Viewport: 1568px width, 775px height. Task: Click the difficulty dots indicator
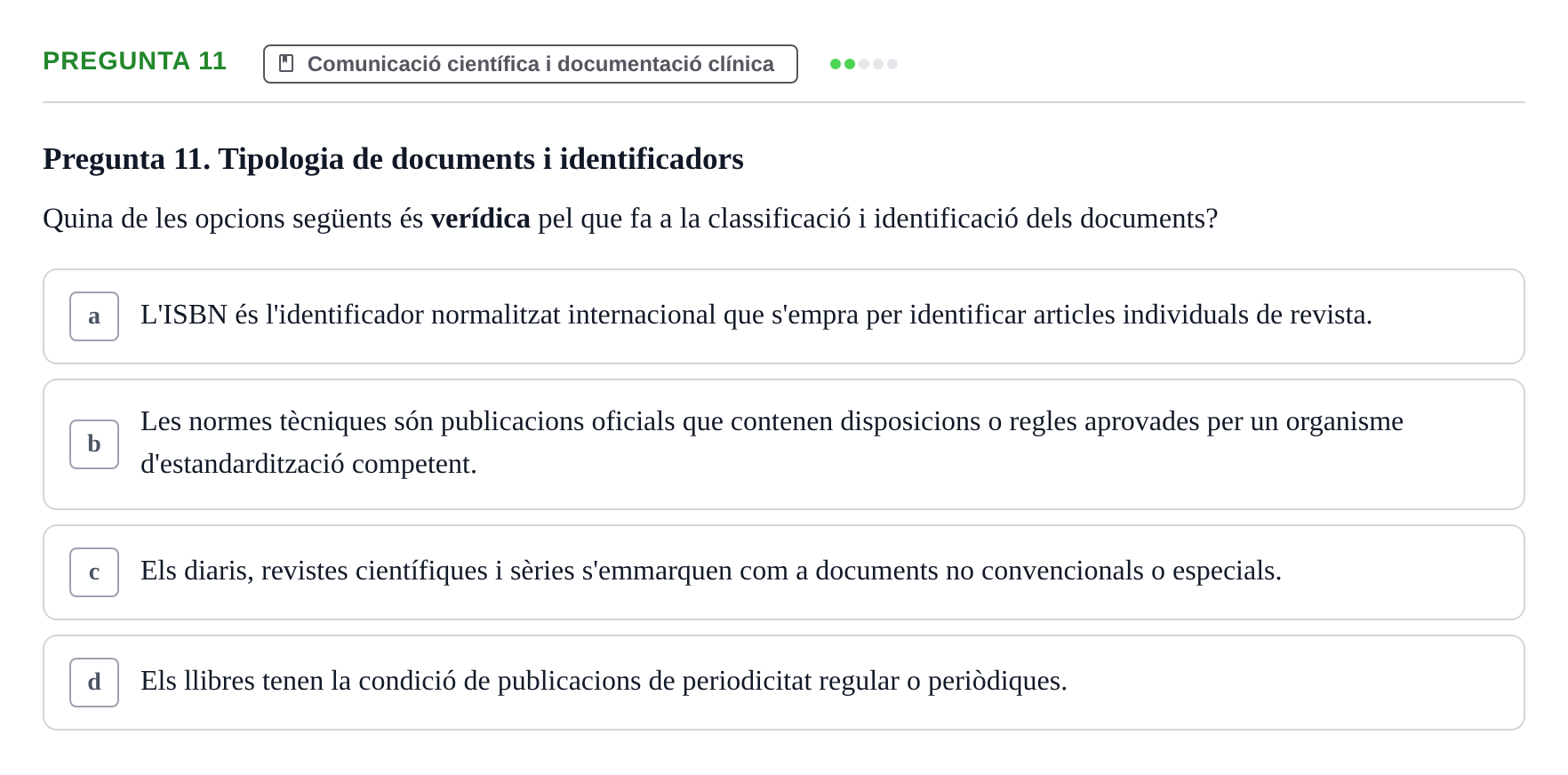(864, 64)
